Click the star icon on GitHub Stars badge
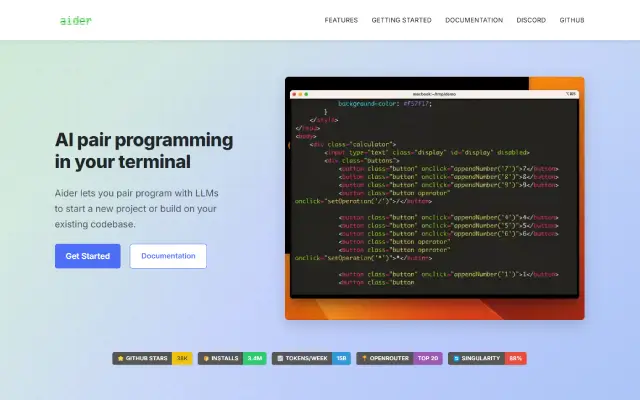The image size is (640, 400). (x=120, y=358)
